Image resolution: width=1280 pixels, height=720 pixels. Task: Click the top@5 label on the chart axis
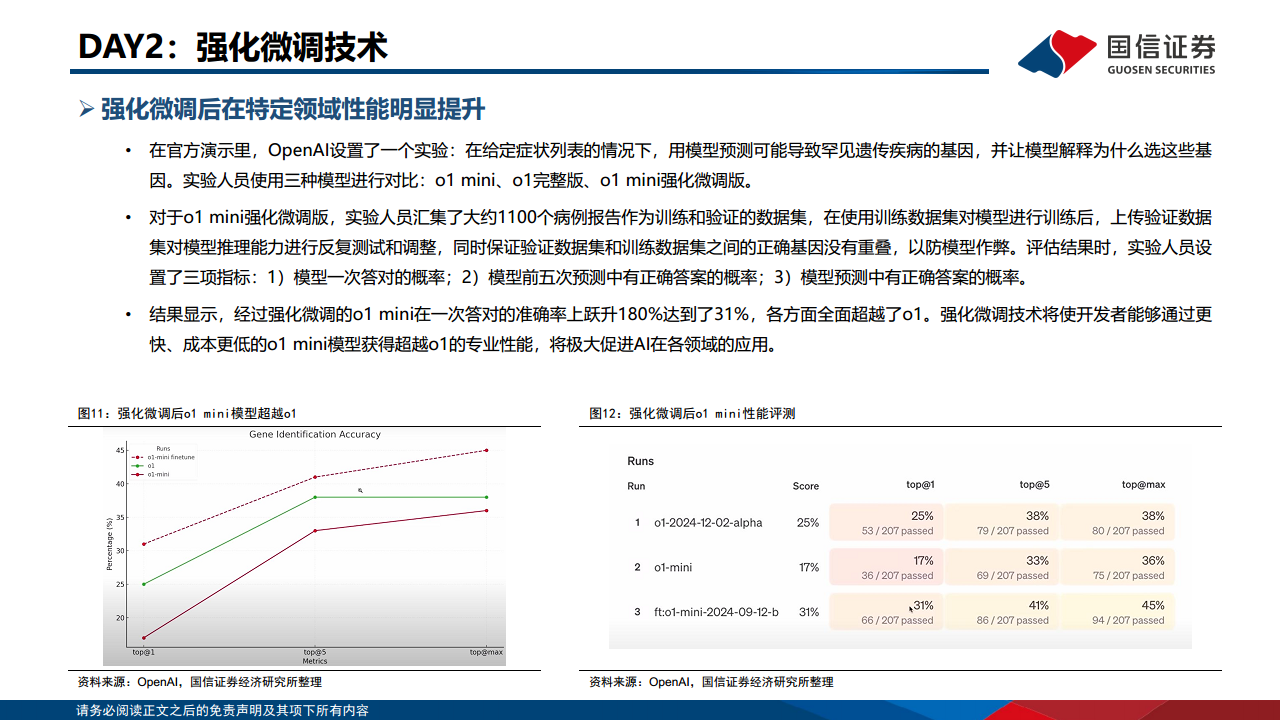coord(315,652)
